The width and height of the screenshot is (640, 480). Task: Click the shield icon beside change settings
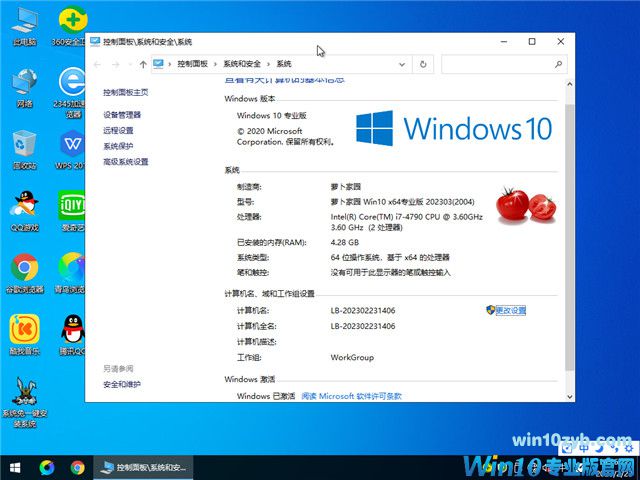point(490,310)
